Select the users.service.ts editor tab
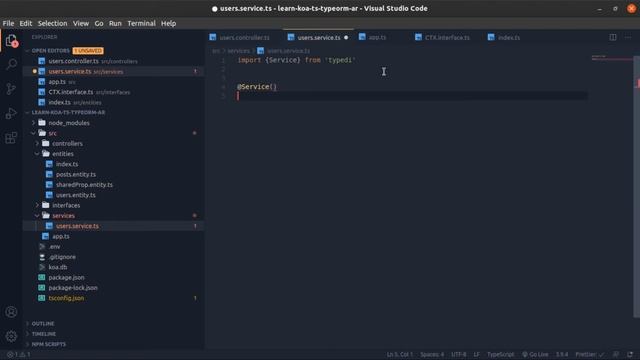This screenshot has width=640, height=360. coord(319,38)
